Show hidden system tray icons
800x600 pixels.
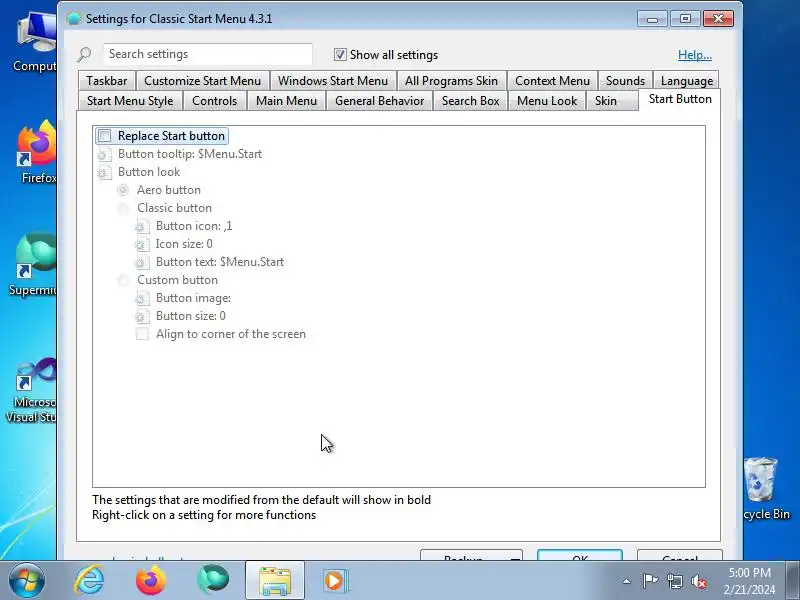click(x=626, y=581)
